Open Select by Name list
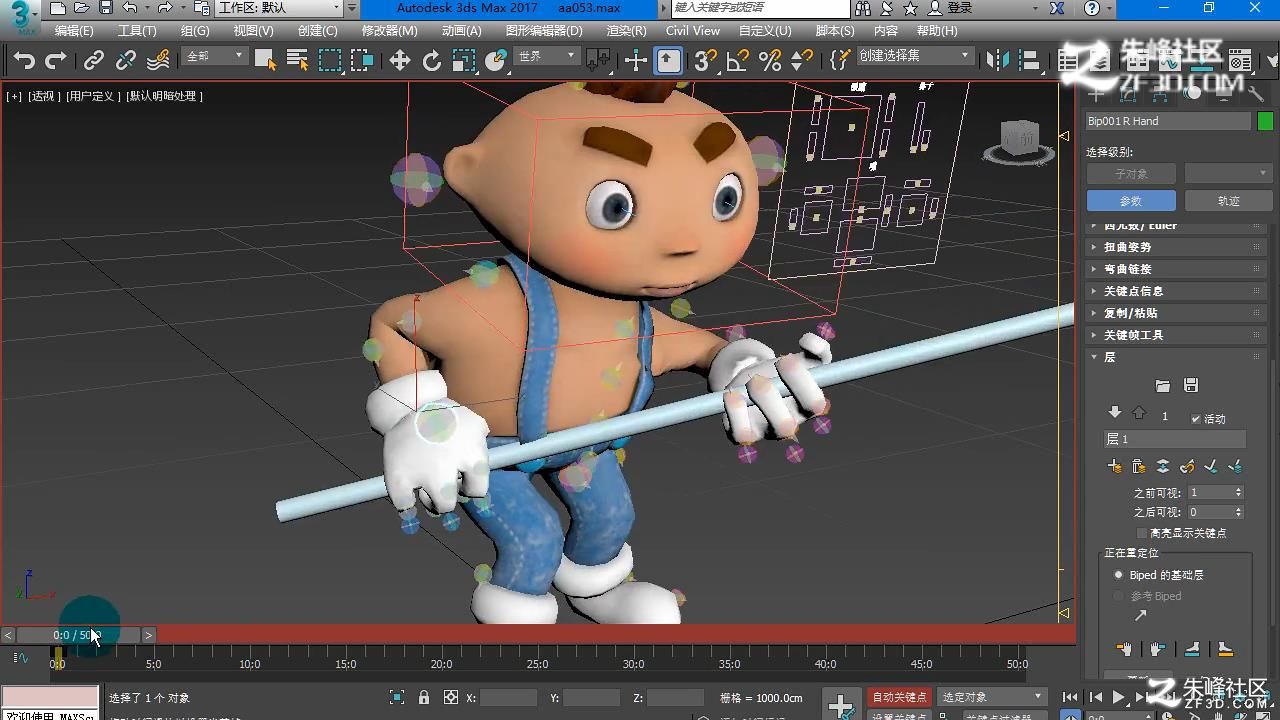 [297, 61]
